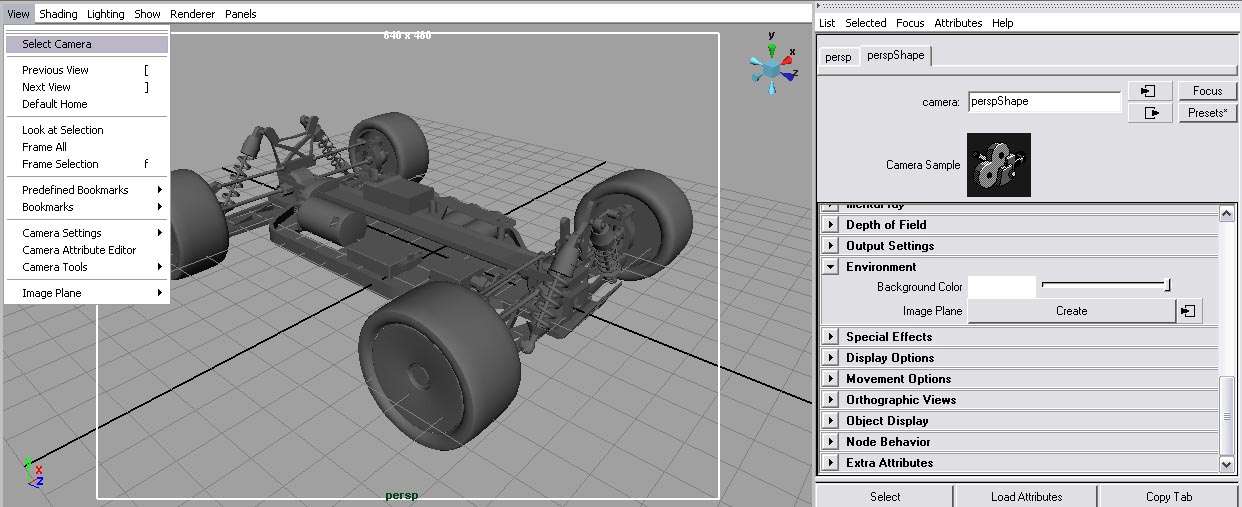Click the camera output connection arrow icon
Screen dimensions: 1242x507
tap(1149, 113)
